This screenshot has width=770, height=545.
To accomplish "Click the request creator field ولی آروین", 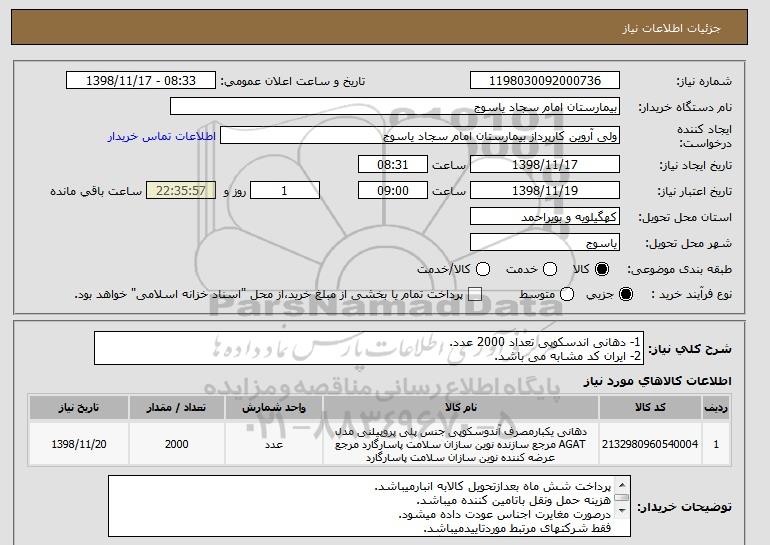I will click(x=420, y=136).
